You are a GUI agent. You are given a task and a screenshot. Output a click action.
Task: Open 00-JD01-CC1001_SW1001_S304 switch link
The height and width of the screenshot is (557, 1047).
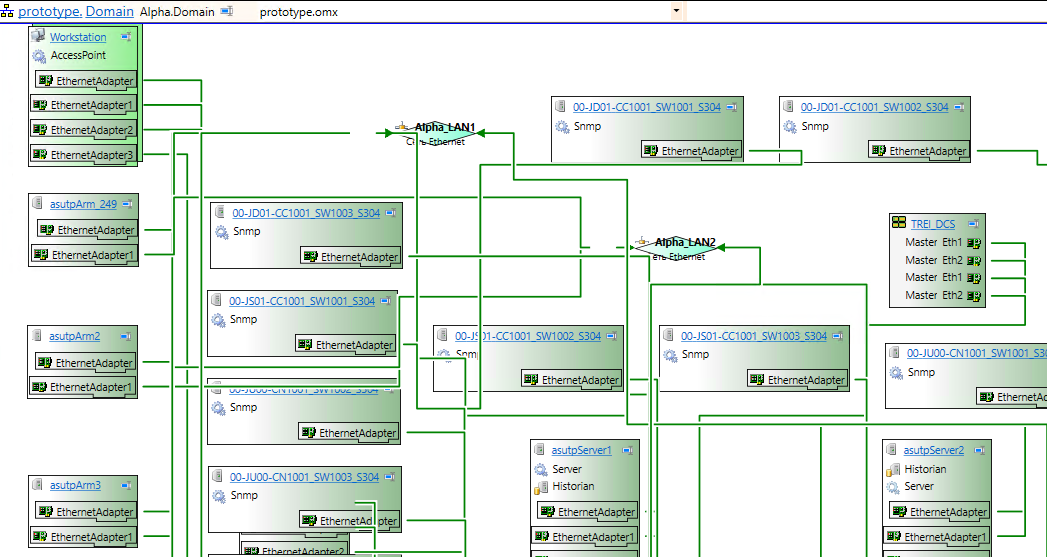pos(647,107)
